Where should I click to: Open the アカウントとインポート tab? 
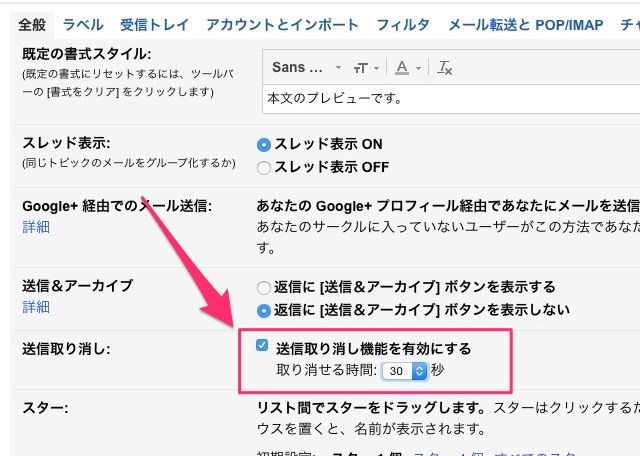(x=282, y=25)
